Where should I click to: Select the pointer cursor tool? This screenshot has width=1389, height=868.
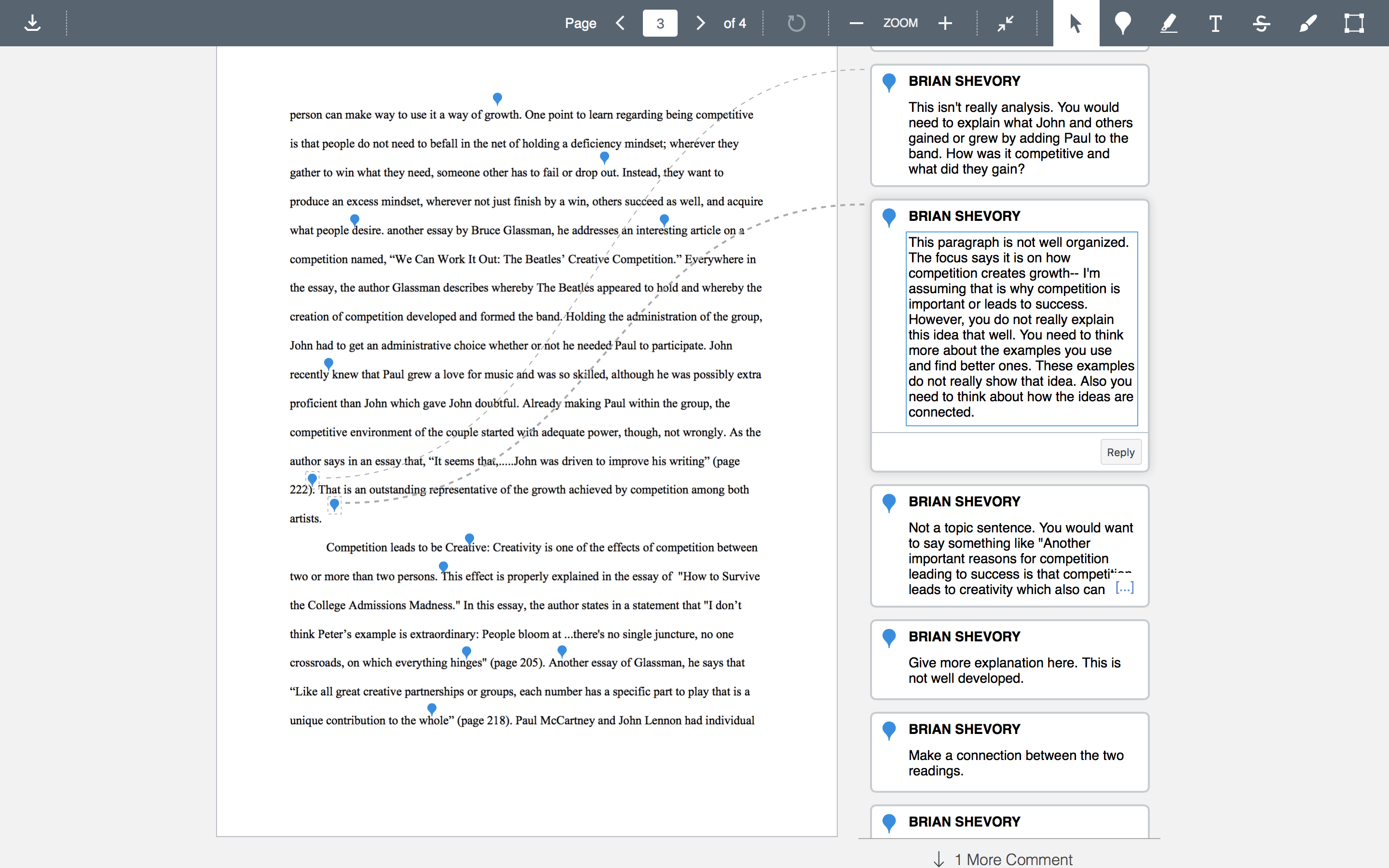point(1076,23)
